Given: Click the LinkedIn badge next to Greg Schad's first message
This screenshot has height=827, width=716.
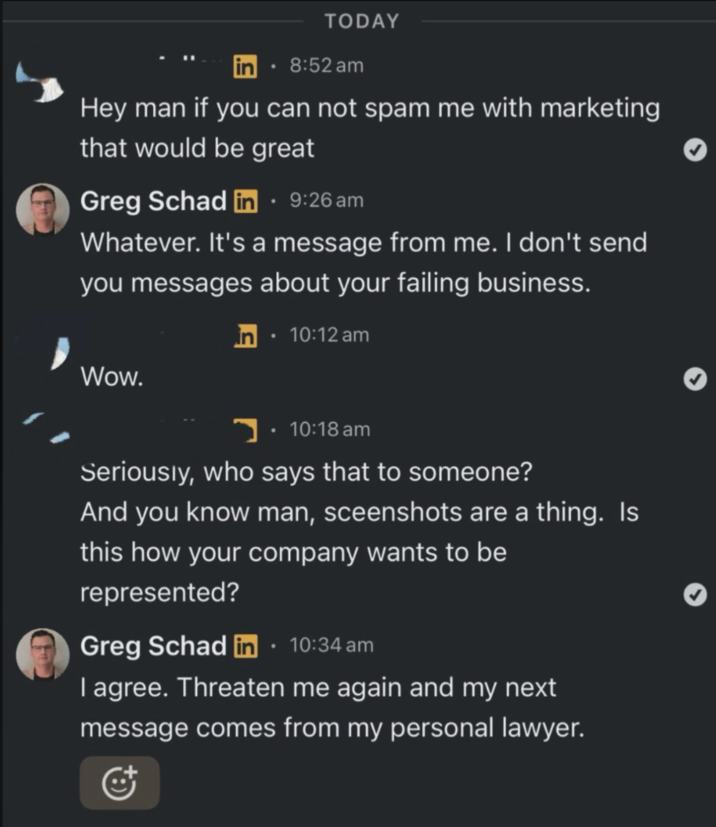Looking at the screenshot, I should (246, 201).
